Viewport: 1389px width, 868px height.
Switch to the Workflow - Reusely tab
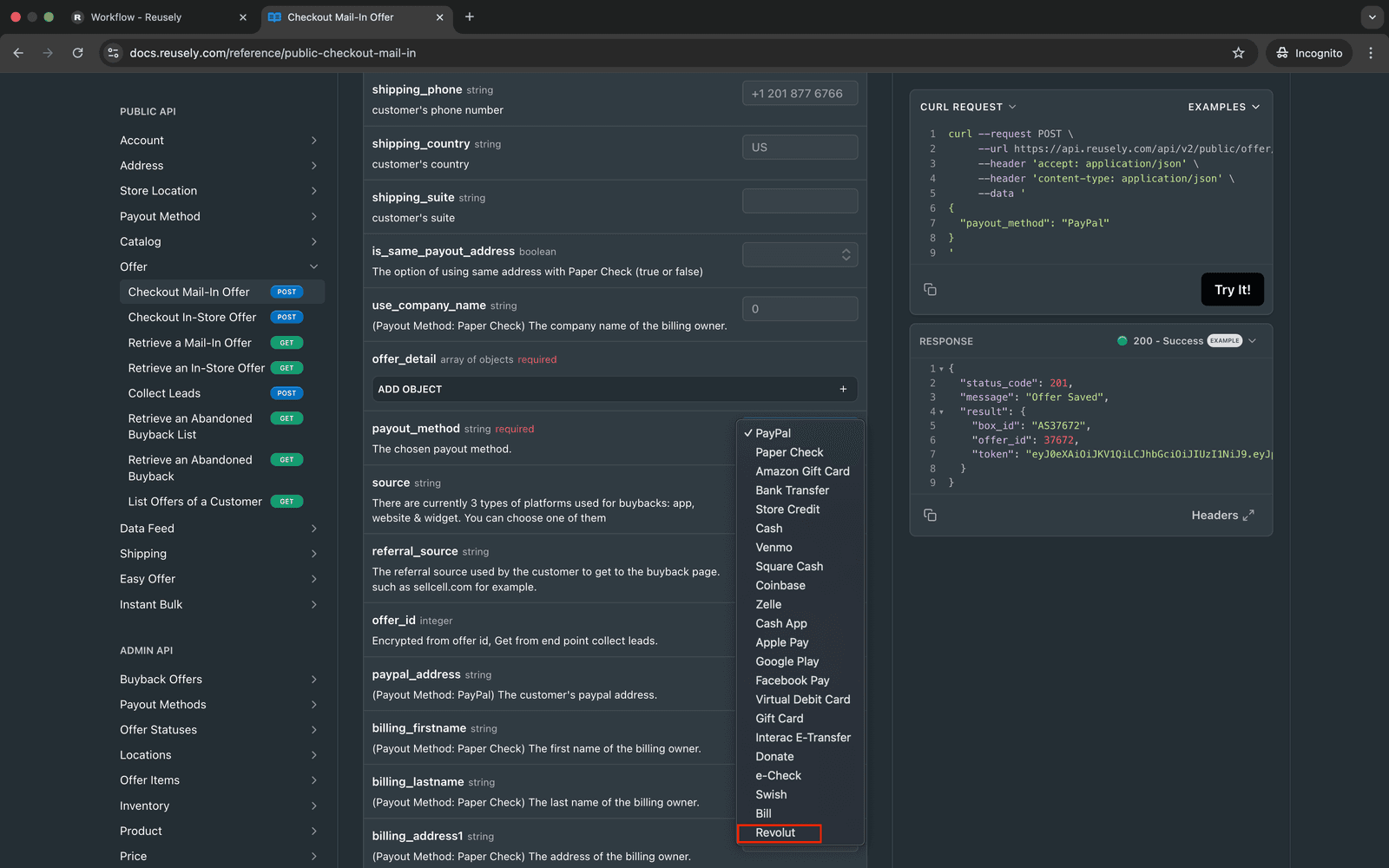(x=159, y=17)
